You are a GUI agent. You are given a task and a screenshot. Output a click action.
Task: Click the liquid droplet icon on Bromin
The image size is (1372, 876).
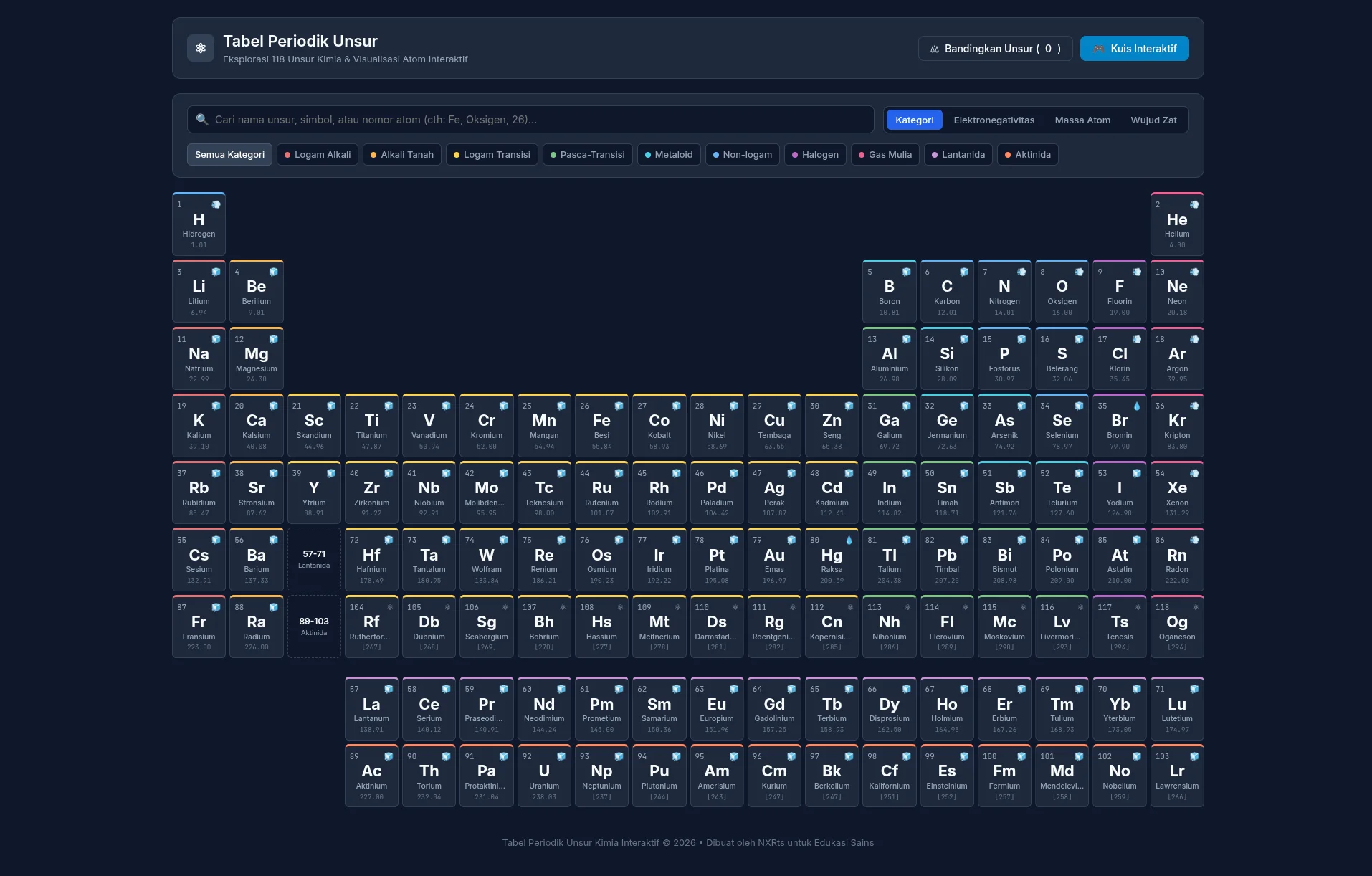(x=1137, y=406)
